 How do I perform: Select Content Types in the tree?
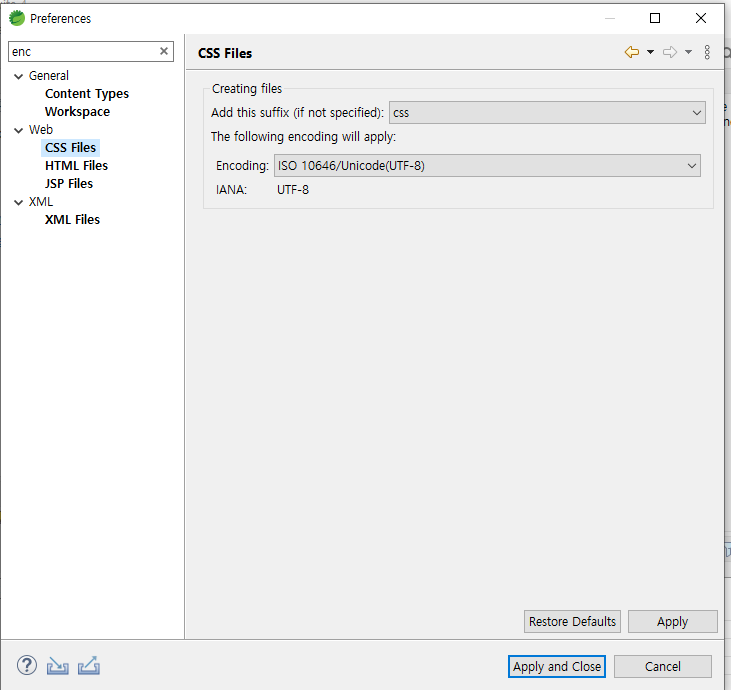(x=87, y=94)
